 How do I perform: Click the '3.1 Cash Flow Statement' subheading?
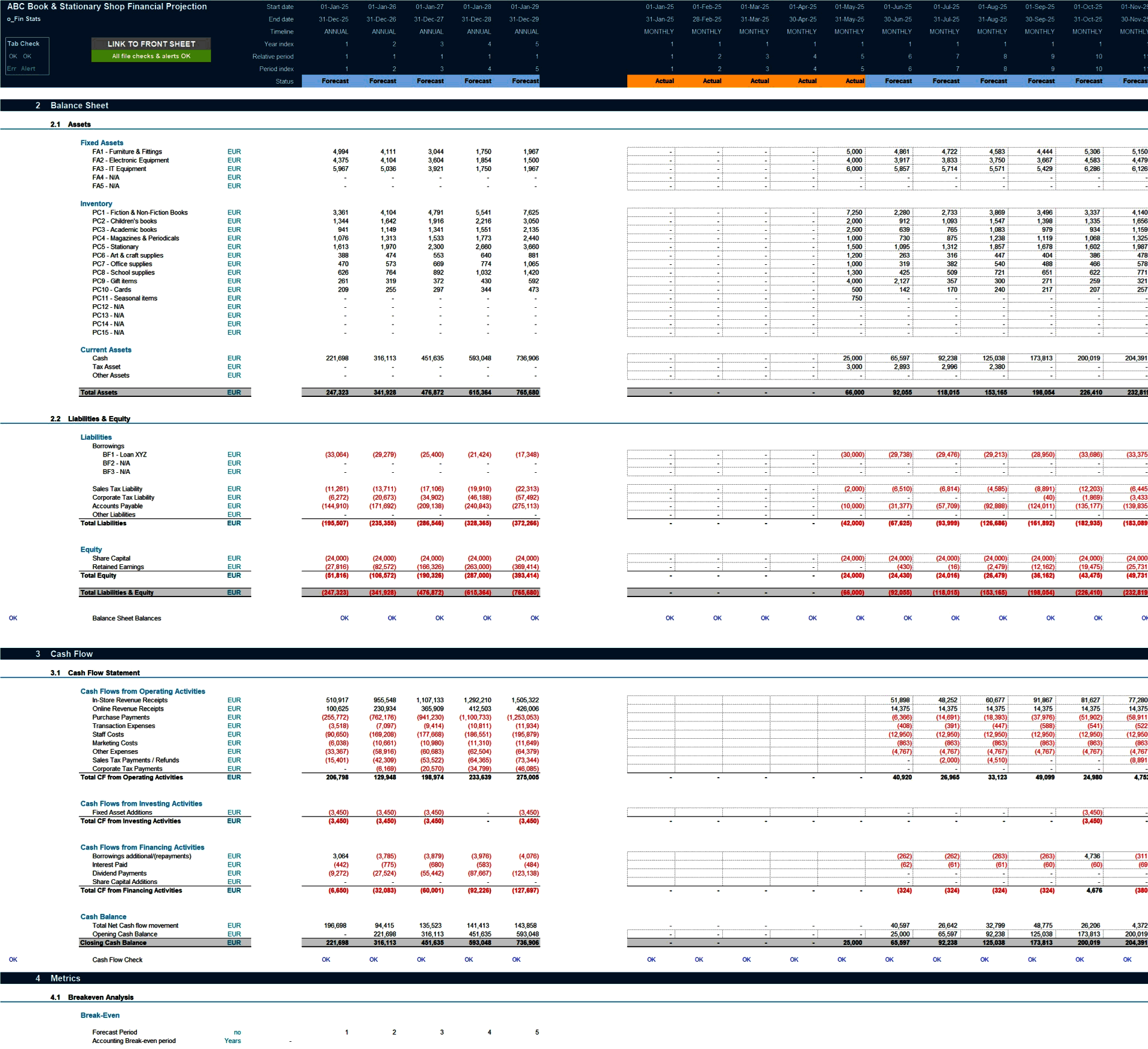point(95,673)
